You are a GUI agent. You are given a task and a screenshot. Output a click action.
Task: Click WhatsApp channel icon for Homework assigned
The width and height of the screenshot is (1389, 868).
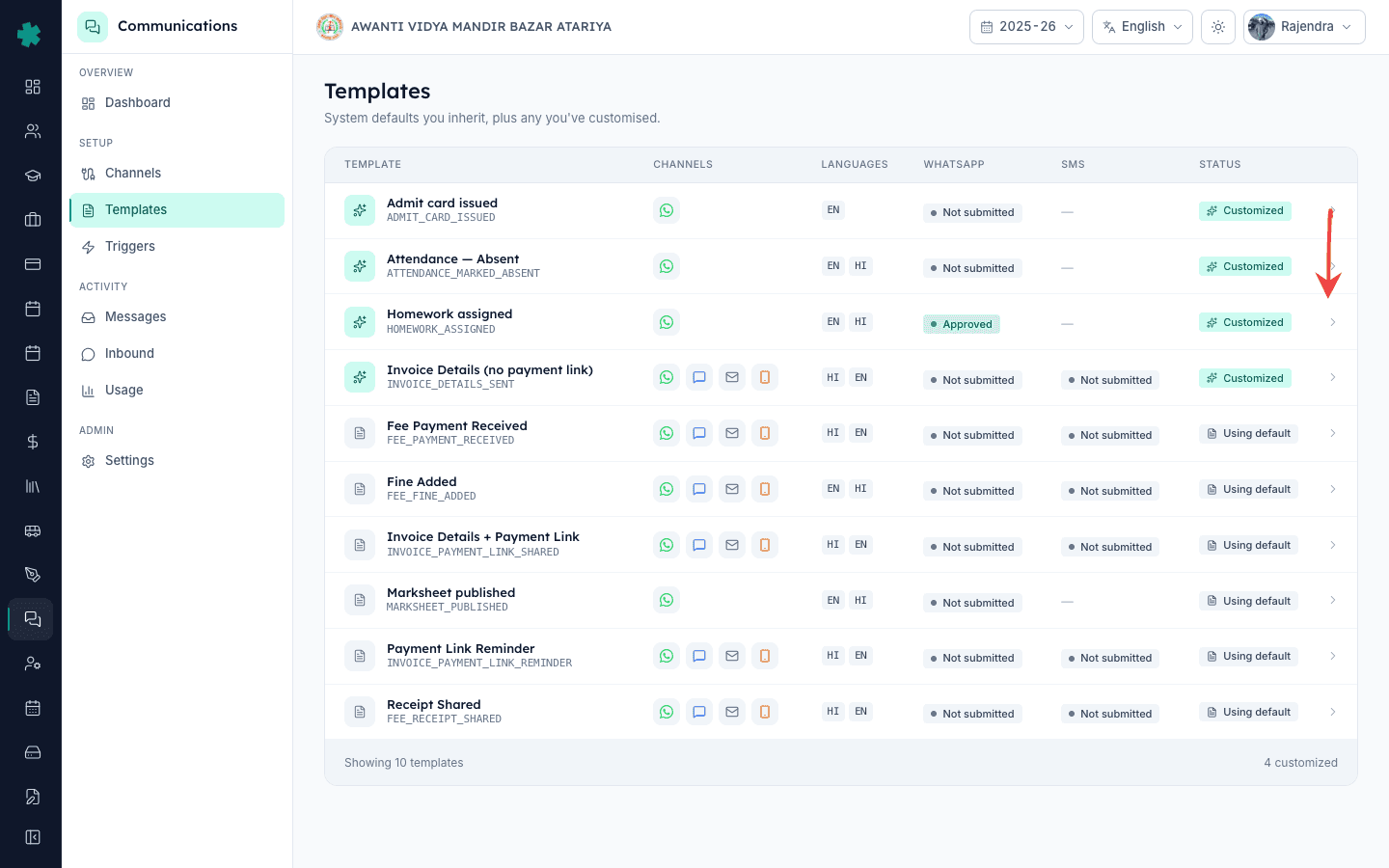tap(667, 322)
